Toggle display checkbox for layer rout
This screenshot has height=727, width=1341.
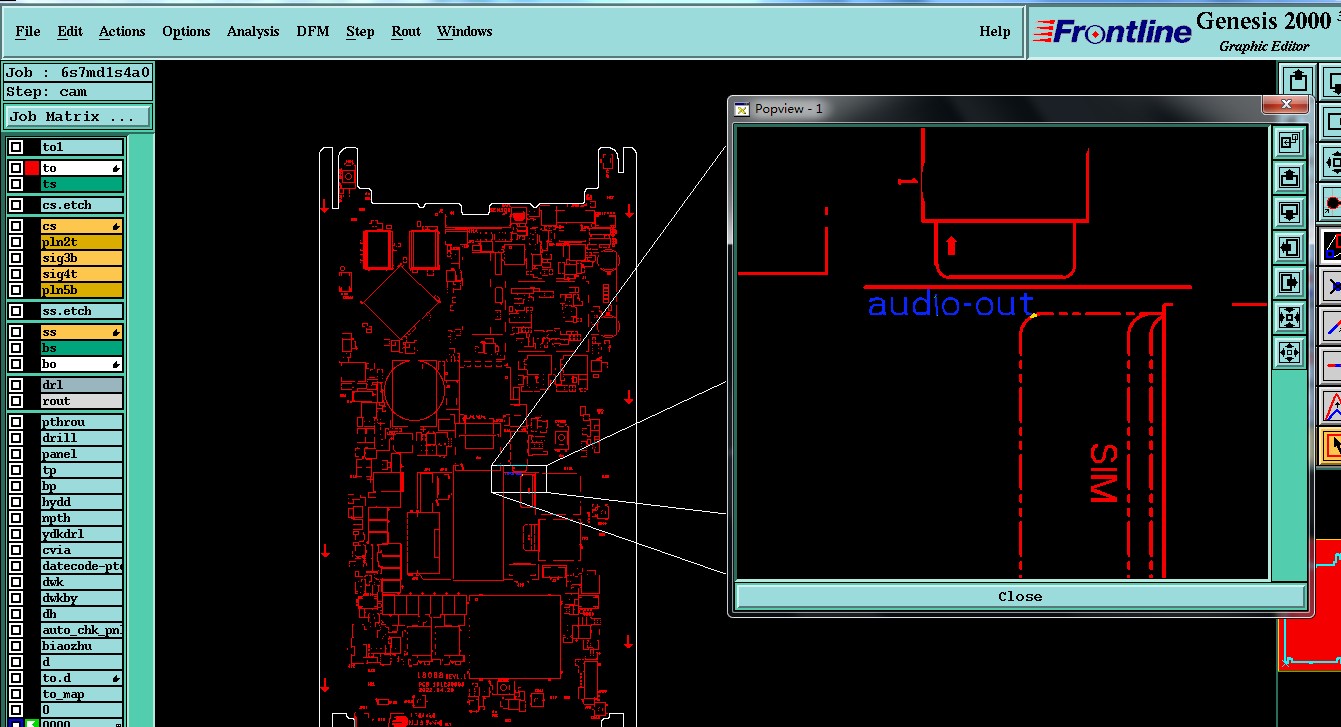click(16, 401)
